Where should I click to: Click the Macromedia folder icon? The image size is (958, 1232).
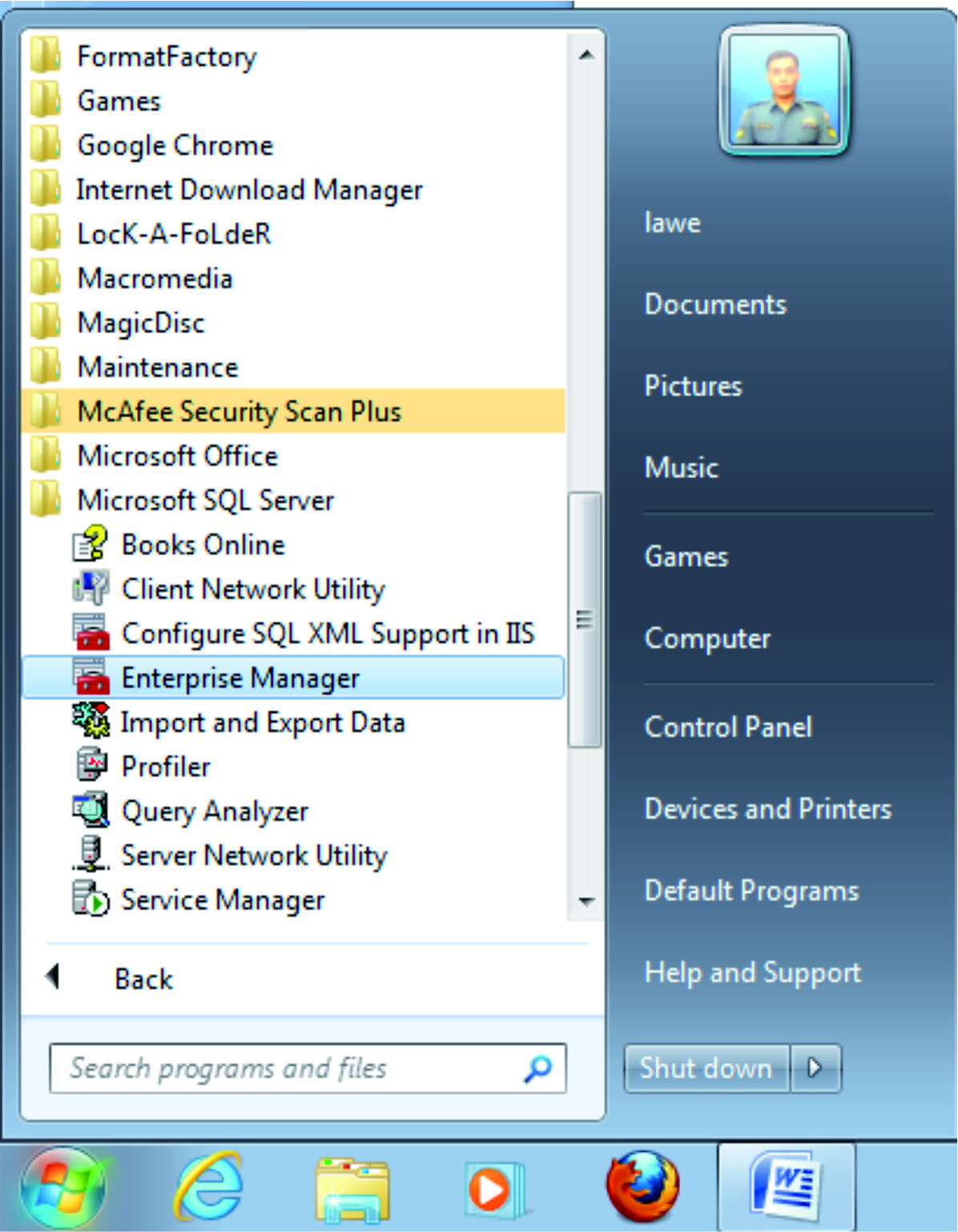[x=46, y=278]
